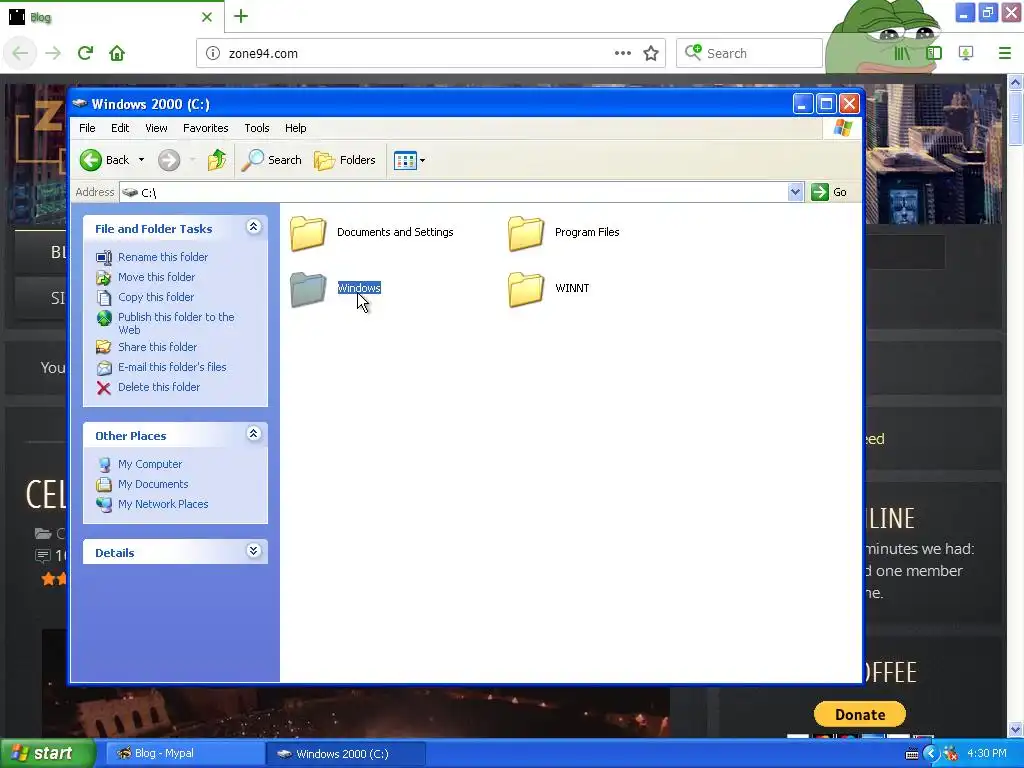Open the View menu
Image resolution: width=1024 pixels, height=768 pixels.
click(x=156, y=128)
